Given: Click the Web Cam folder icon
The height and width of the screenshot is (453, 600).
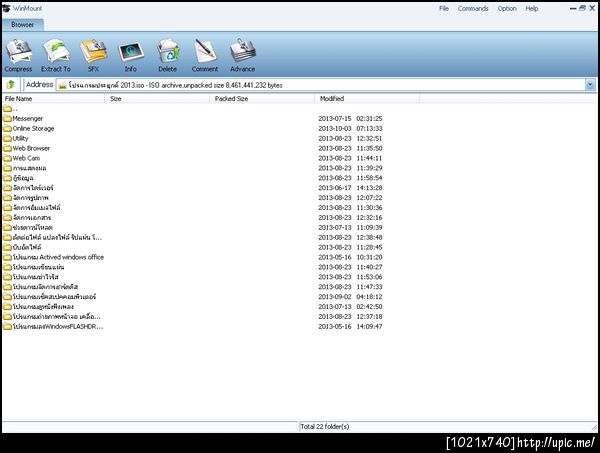Looking at the screenshot, I should coord(7,158).
